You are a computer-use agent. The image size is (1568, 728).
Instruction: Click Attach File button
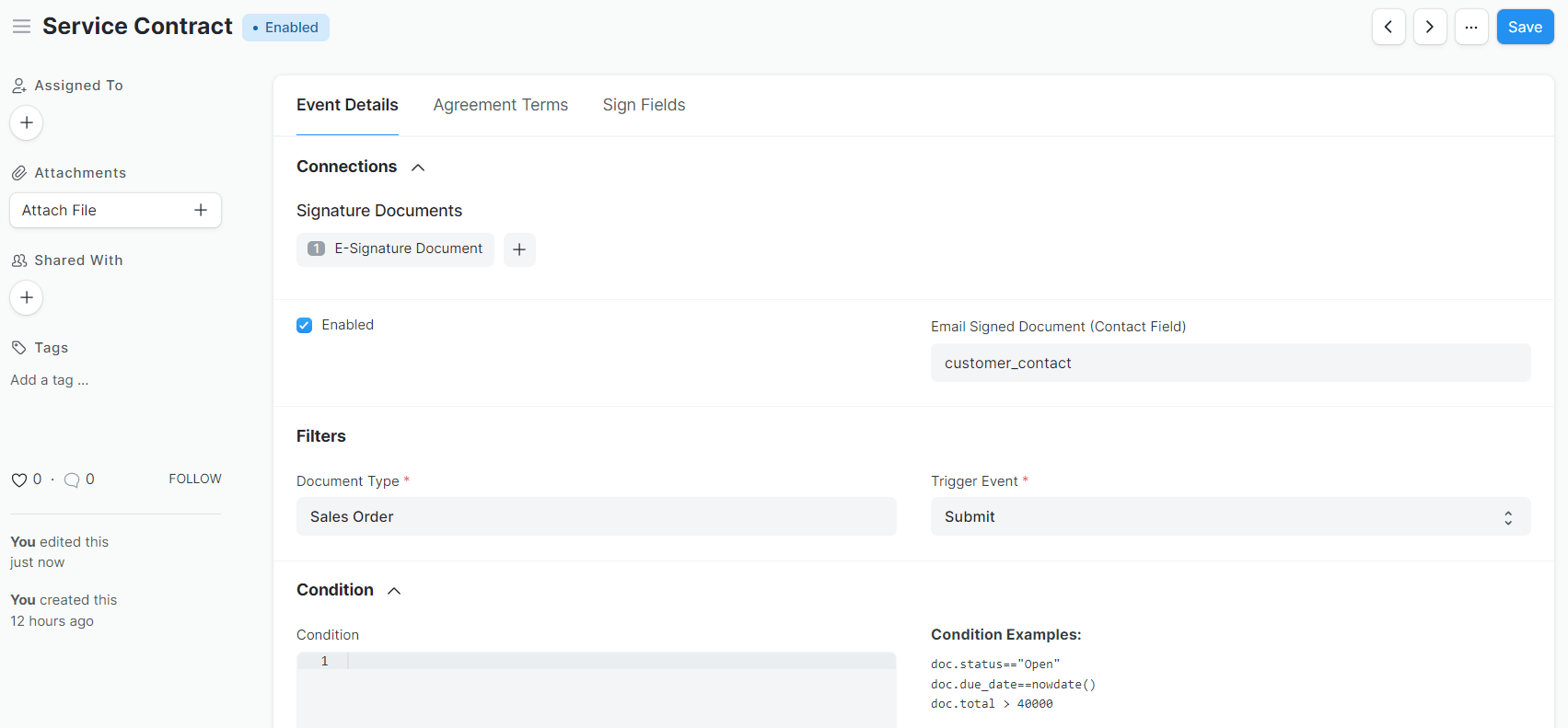(x=115, y=210)
